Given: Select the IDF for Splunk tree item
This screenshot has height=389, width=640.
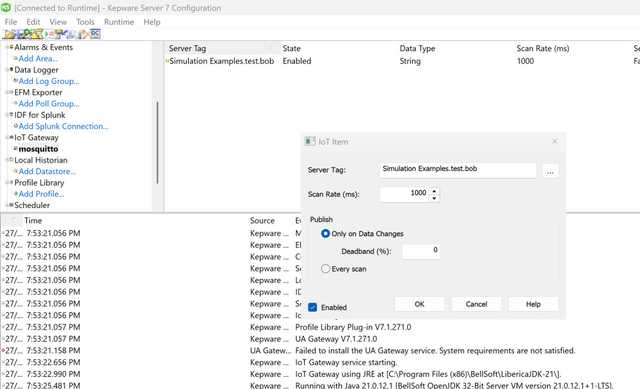Looking at the screenshot, I should 40,115.
